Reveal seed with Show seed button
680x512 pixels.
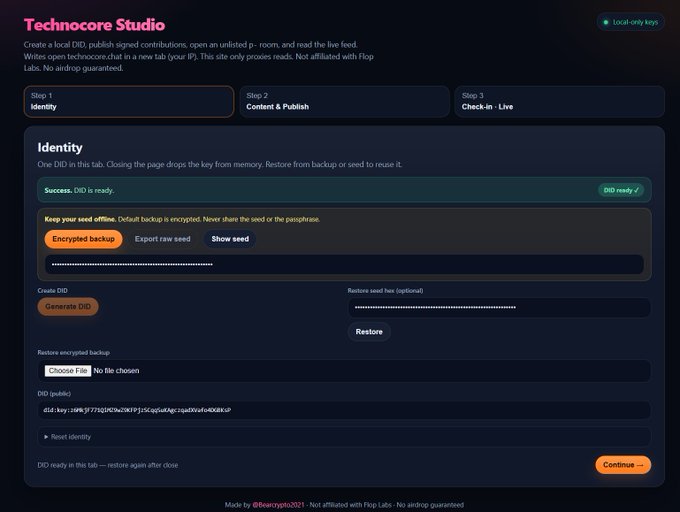click(230, 239)
